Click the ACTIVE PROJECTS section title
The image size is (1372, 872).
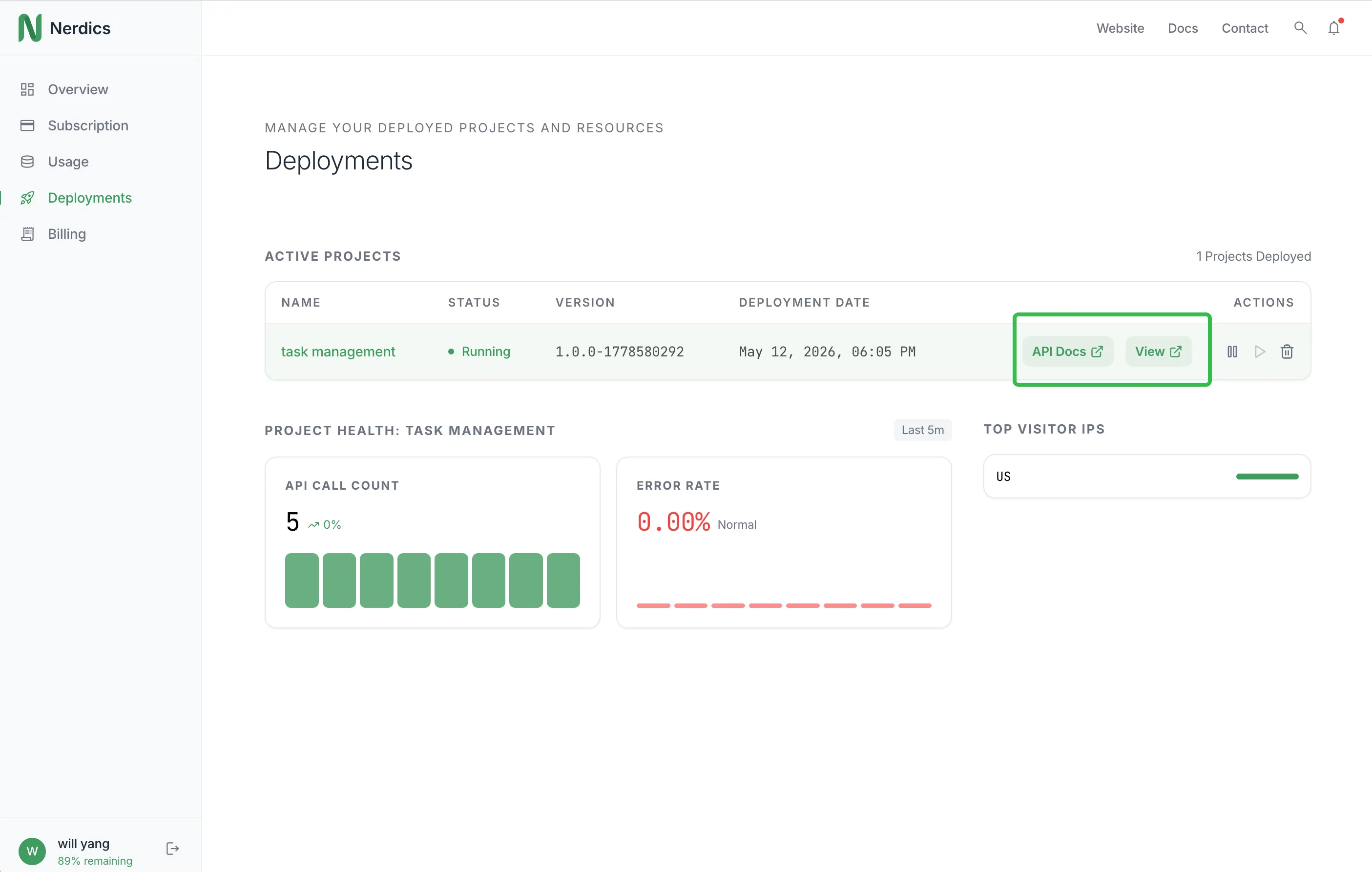(x=333, y=256)
